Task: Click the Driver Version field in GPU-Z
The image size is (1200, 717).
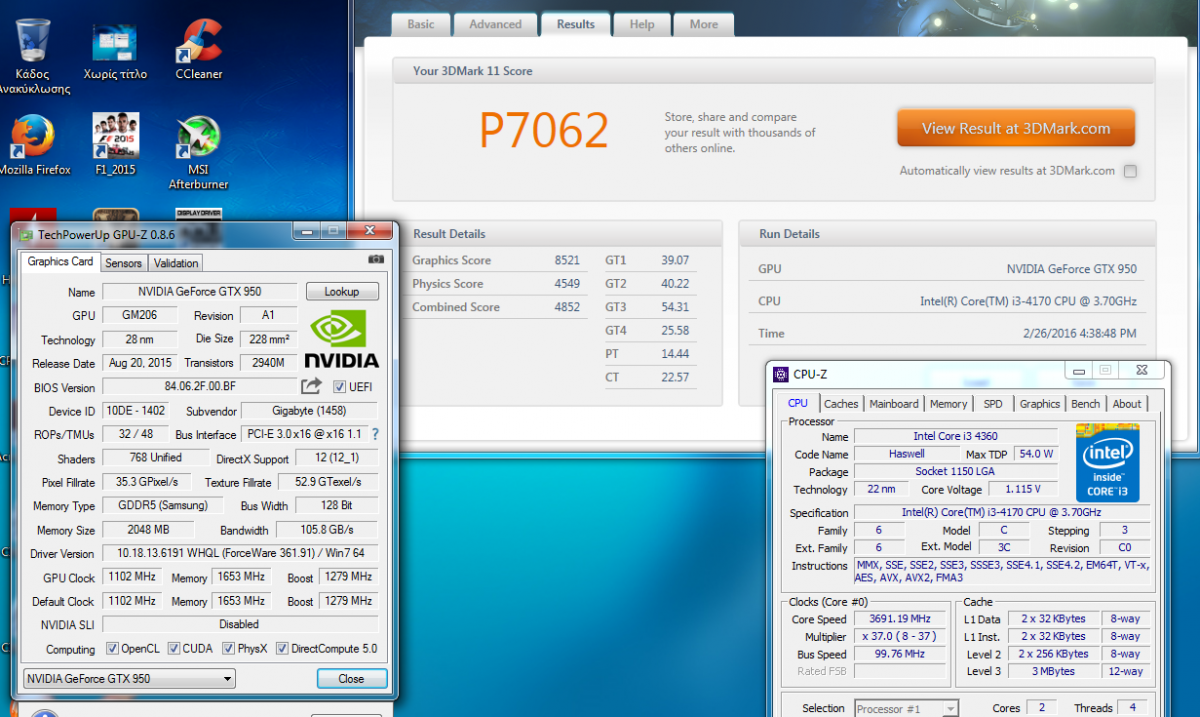Action: (240, 553)
